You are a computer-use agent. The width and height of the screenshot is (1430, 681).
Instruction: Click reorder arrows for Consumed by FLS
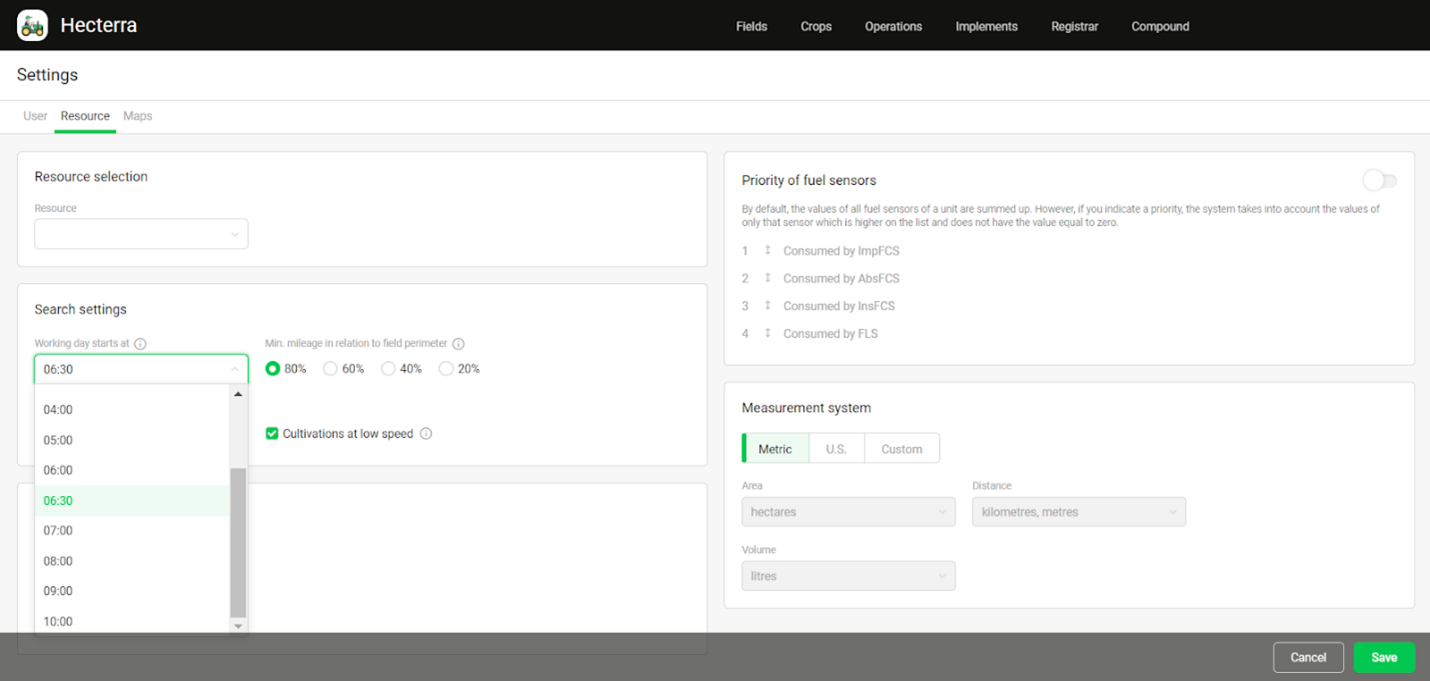pos(767,333)
